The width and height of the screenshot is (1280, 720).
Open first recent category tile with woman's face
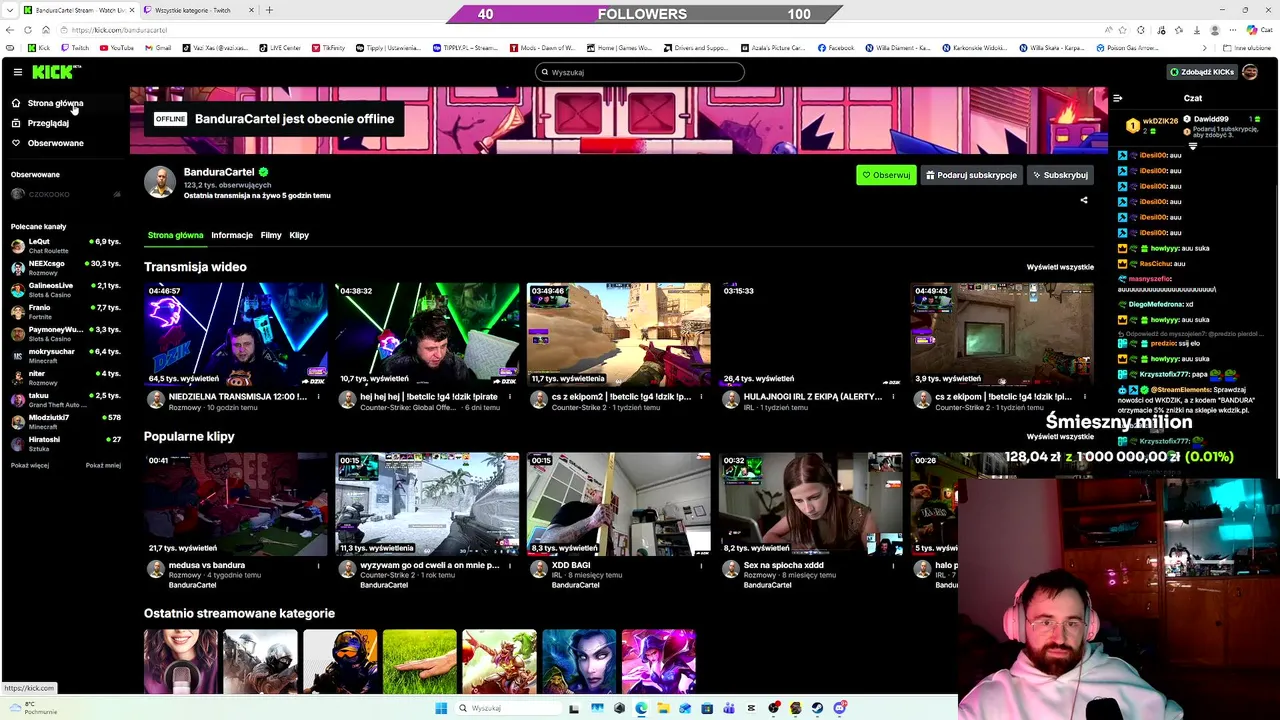(x=181, y=662)
